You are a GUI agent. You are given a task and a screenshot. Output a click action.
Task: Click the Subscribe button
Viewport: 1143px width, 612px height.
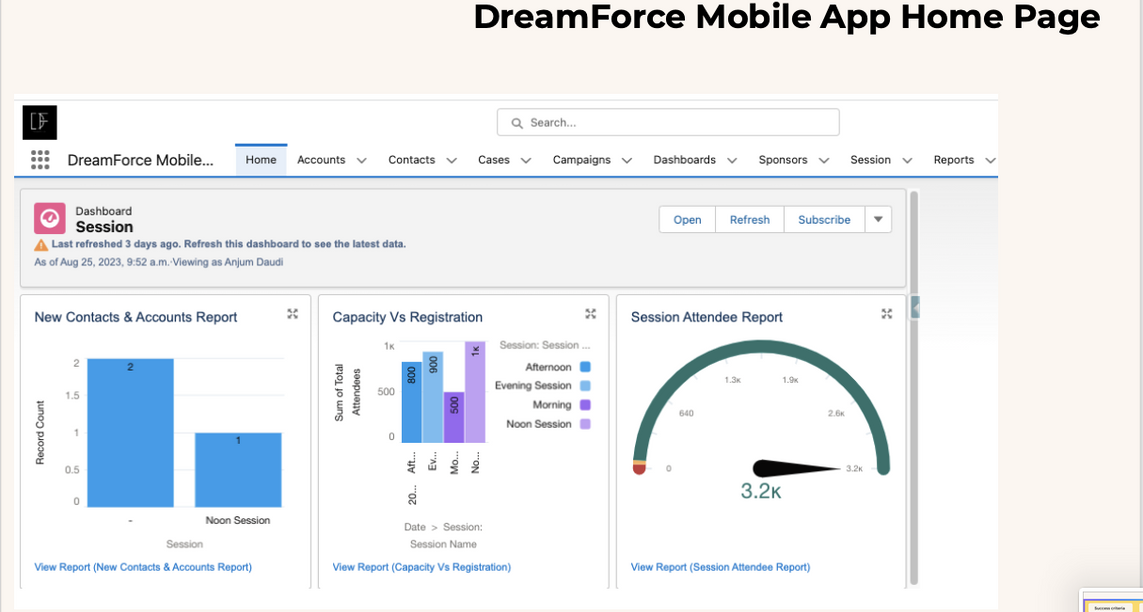(824, 219)
